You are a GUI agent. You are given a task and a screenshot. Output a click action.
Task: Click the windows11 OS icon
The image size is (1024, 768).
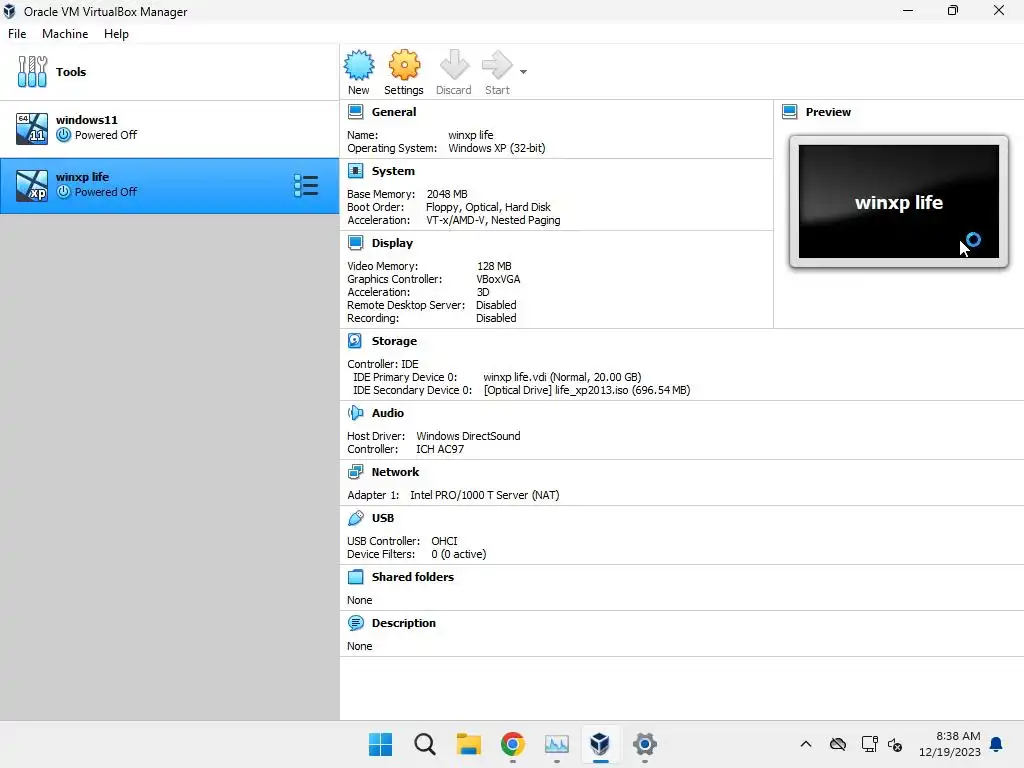point(31,128)
